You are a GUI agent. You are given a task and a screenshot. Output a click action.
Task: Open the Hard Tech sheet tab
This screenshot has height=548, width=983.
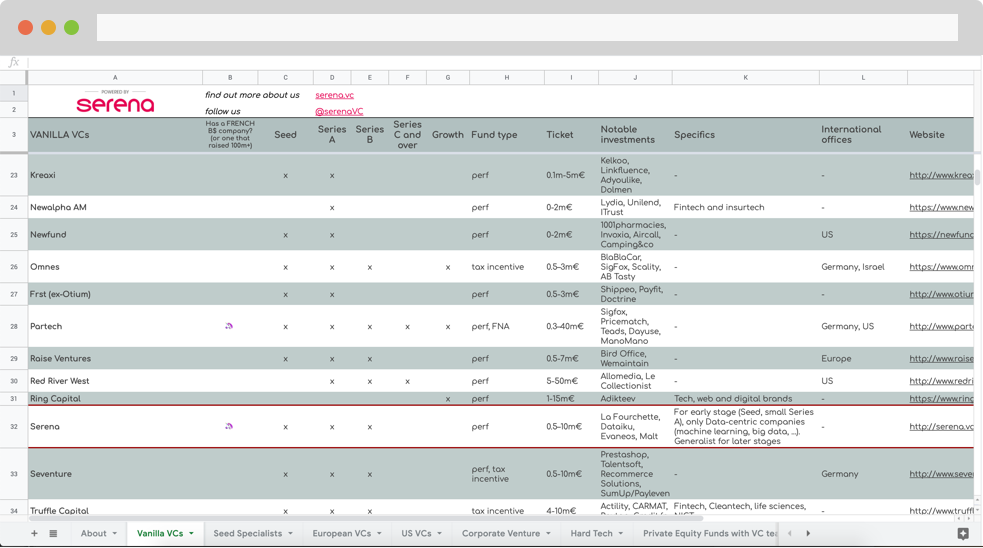click(x=591, y=534)
